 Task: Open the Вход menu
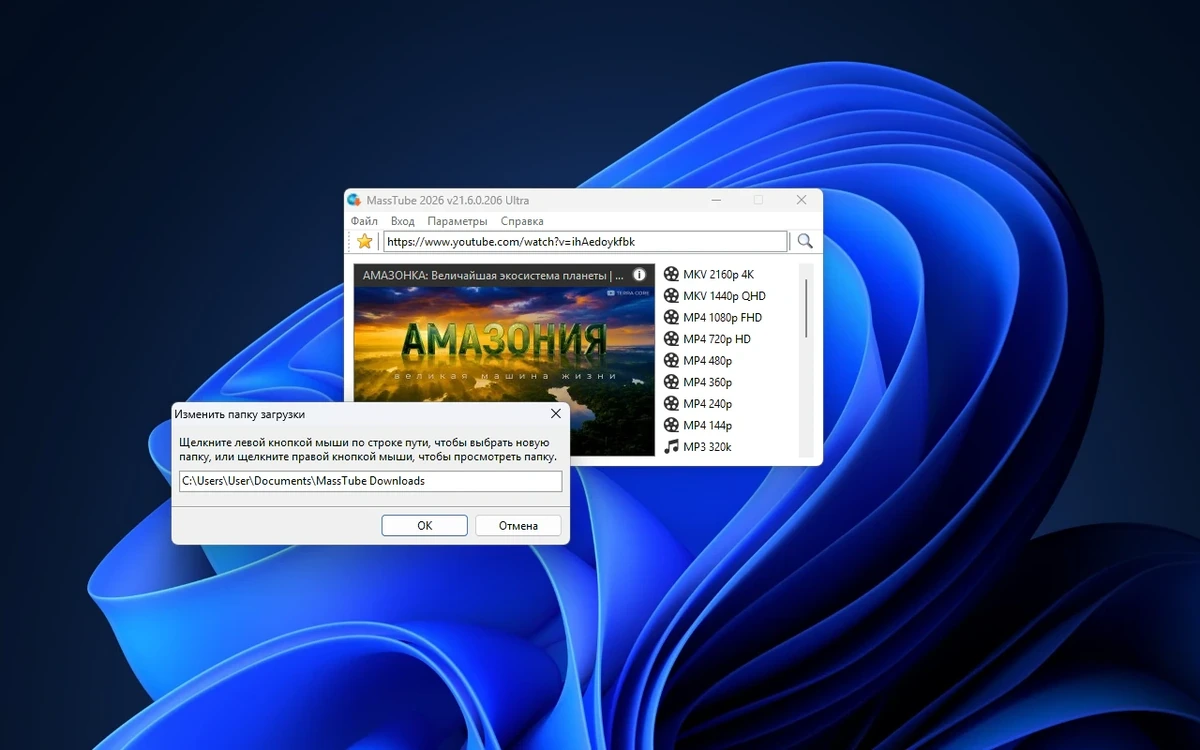(x=402, y=221)
